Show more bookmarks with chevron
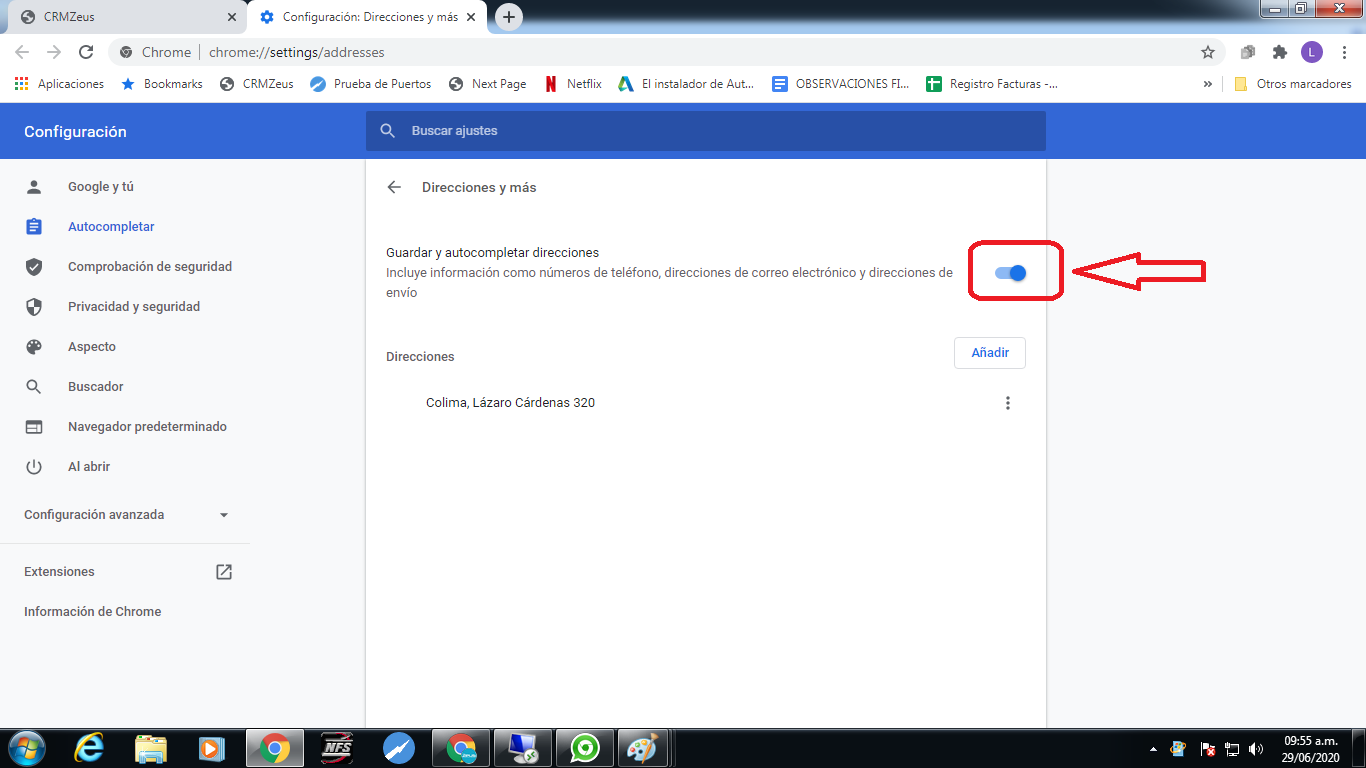Viewport: 1366px width, 768px height. point(1208,84)
